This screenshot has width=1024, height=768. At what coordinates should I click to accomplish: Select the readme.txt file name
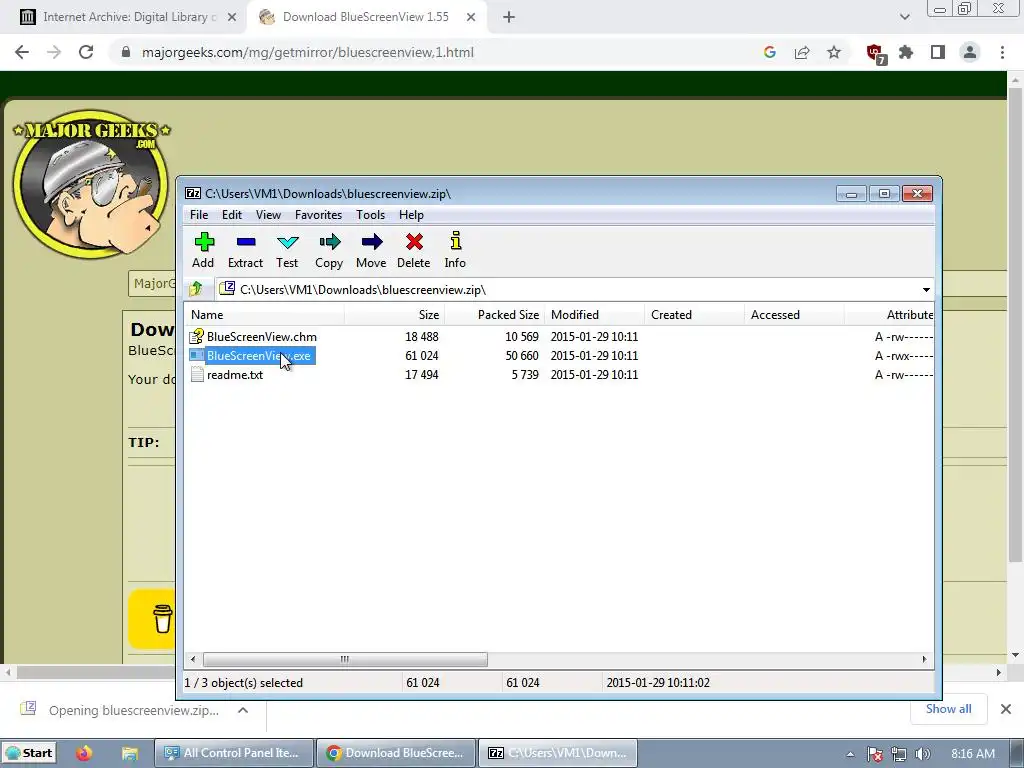235,375
